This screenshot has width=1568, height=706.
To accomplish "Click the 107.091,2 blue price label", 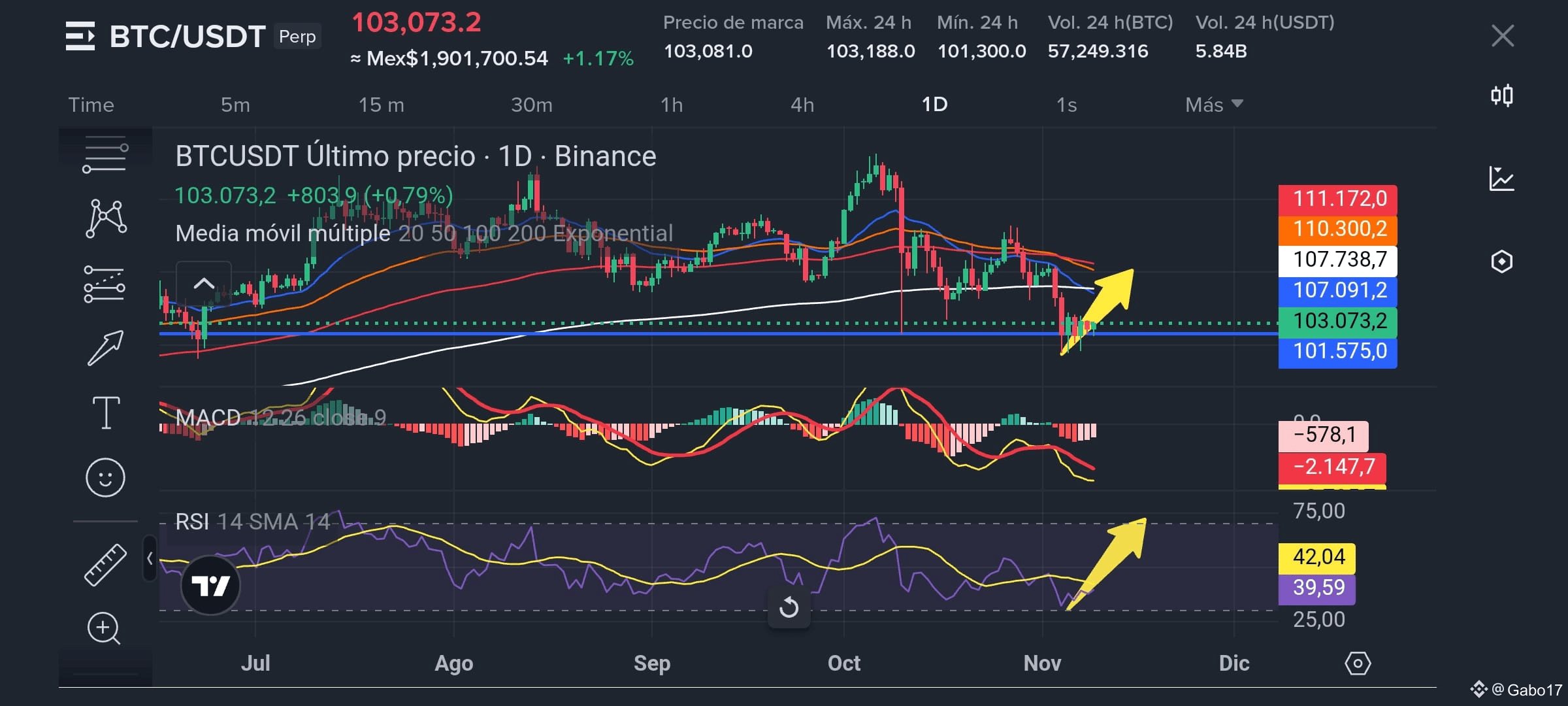I will coord(1337,290).
